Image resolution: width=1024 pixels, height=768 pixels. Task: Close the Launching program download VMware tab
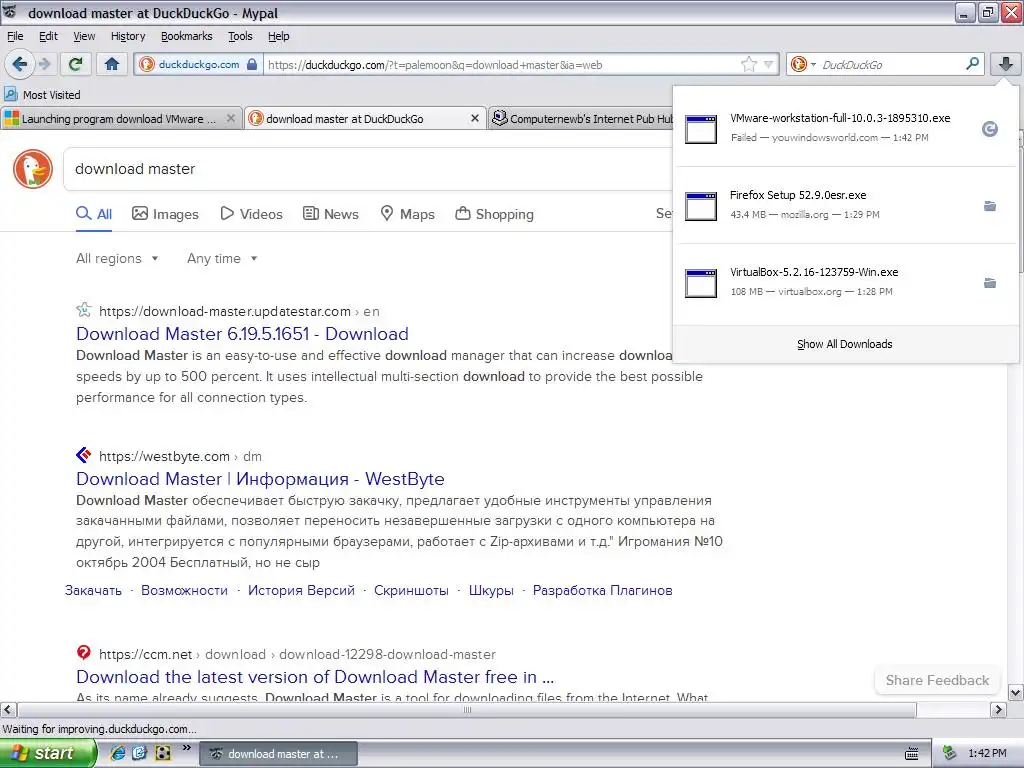click(231, 118)
